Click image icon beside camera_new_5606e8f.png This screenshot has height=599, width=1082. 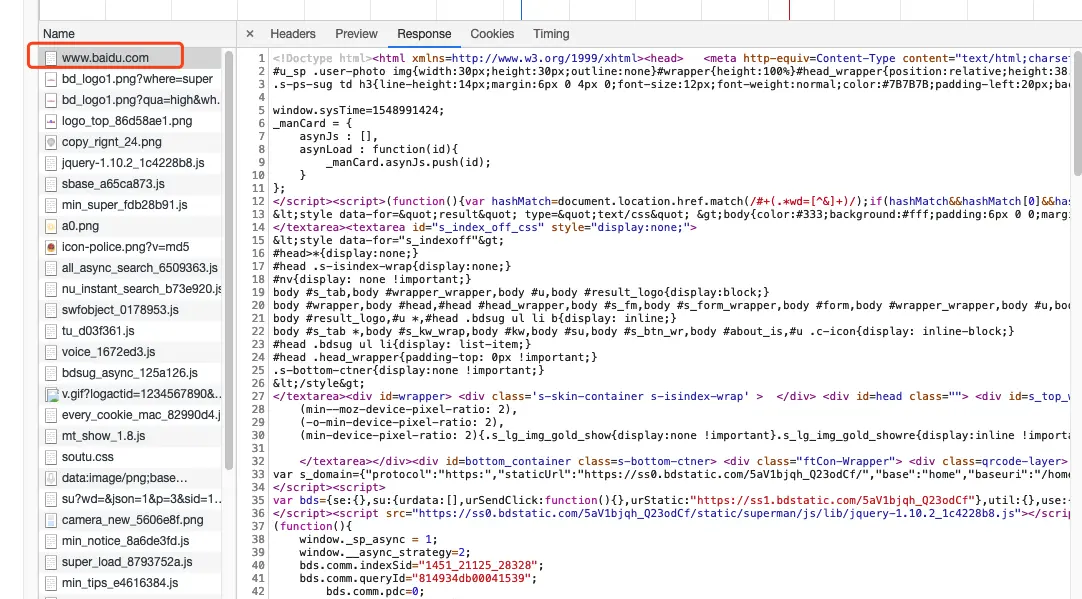[x=50, y=520]
